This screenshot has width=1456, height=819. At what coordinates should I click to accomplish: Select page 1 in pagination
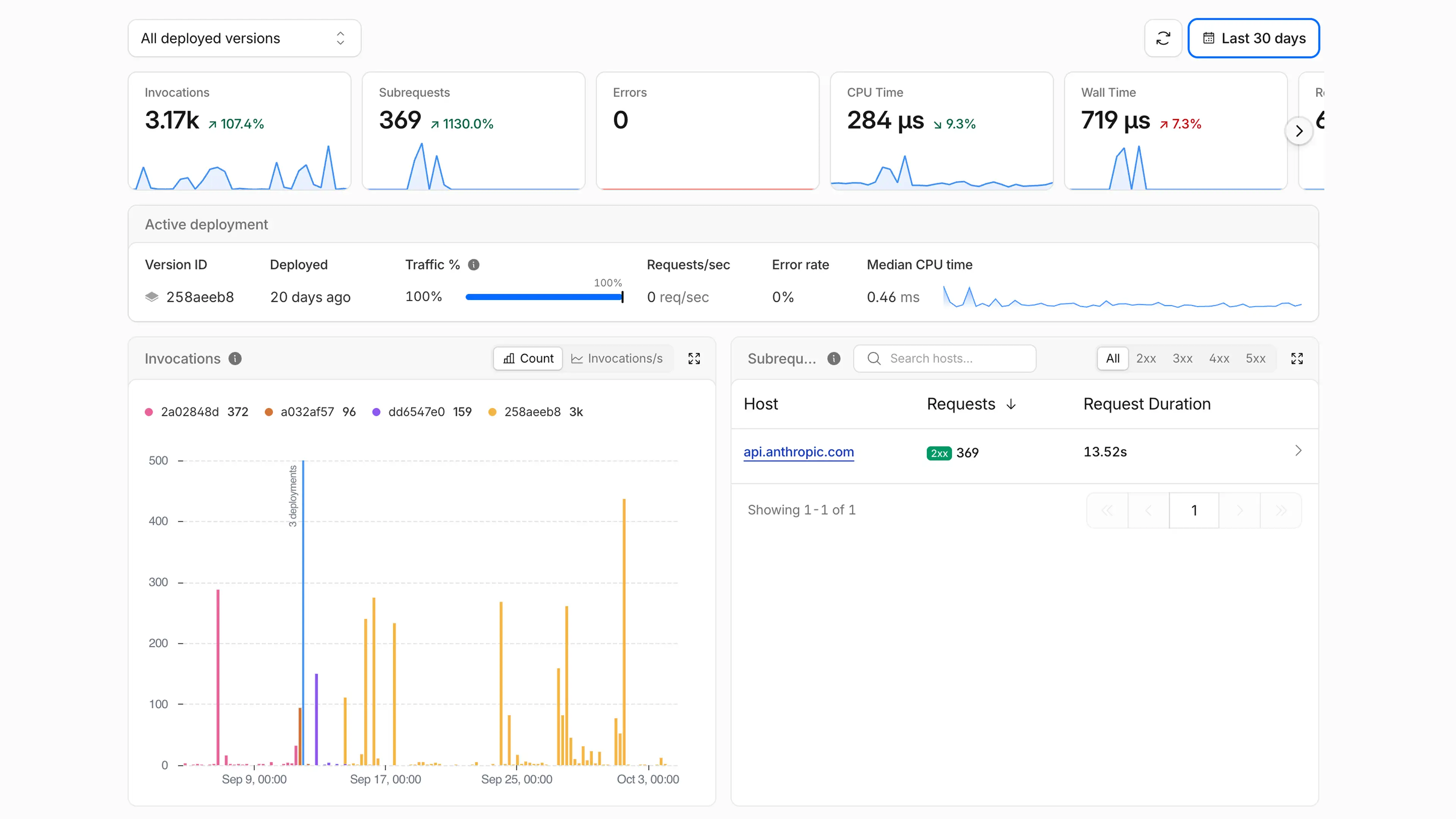pos(1194,510)
